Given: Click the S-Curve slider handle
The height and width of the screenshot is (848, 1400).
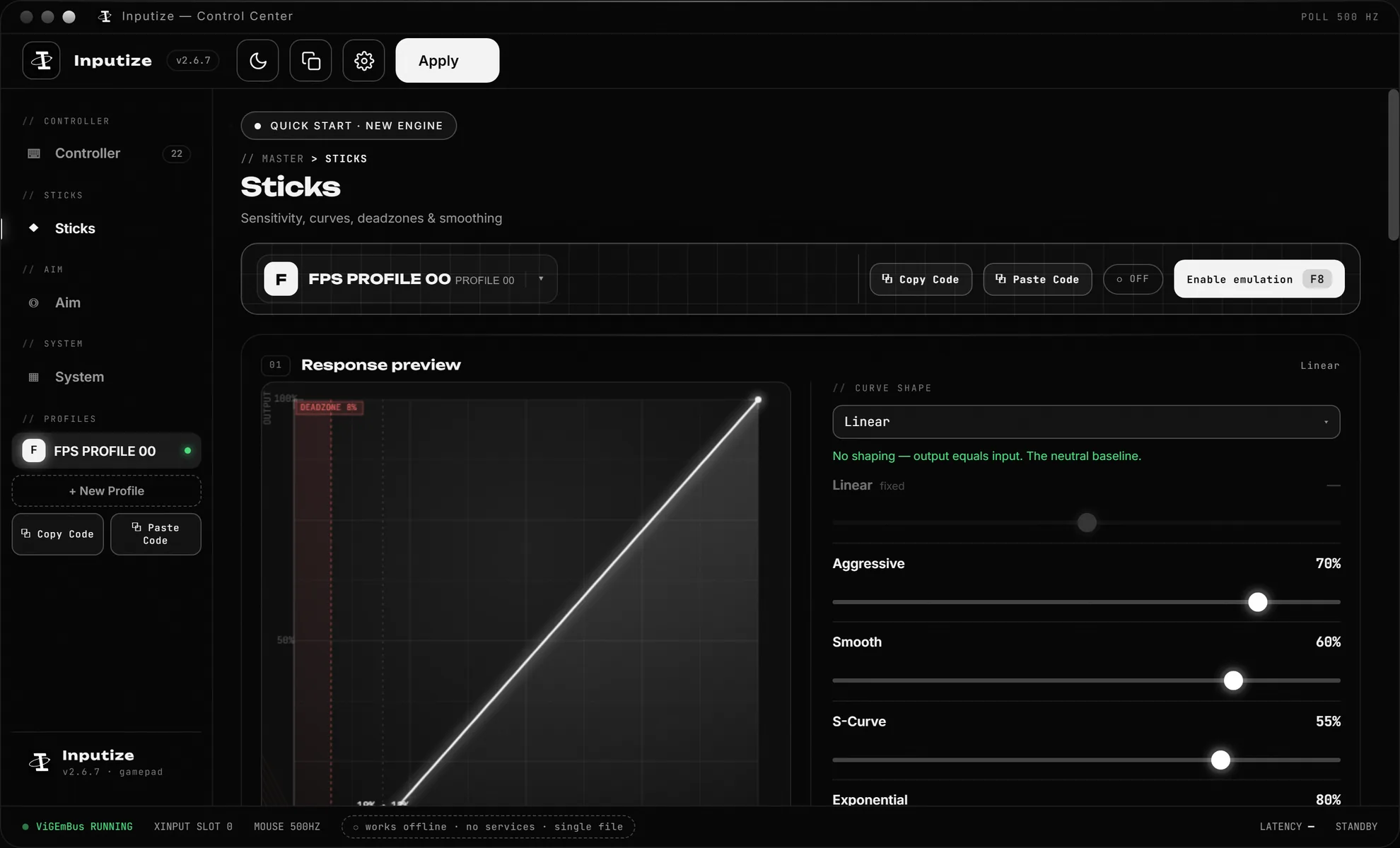Looking at the screenshot, I should pyautogui.click(x=1220, y=760).
